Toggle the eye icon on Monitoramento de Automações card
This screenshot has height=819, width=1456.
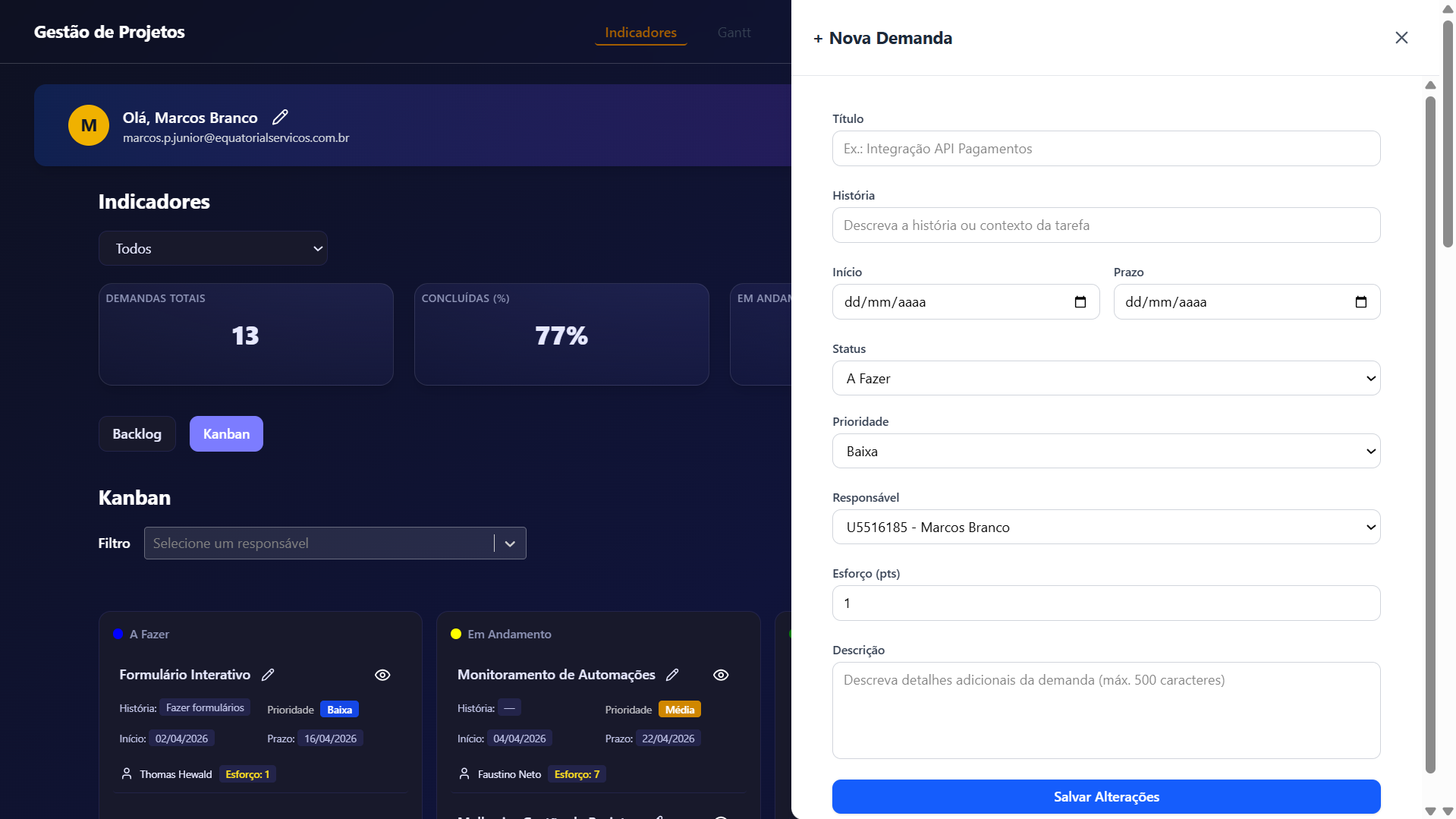point(721,675)
